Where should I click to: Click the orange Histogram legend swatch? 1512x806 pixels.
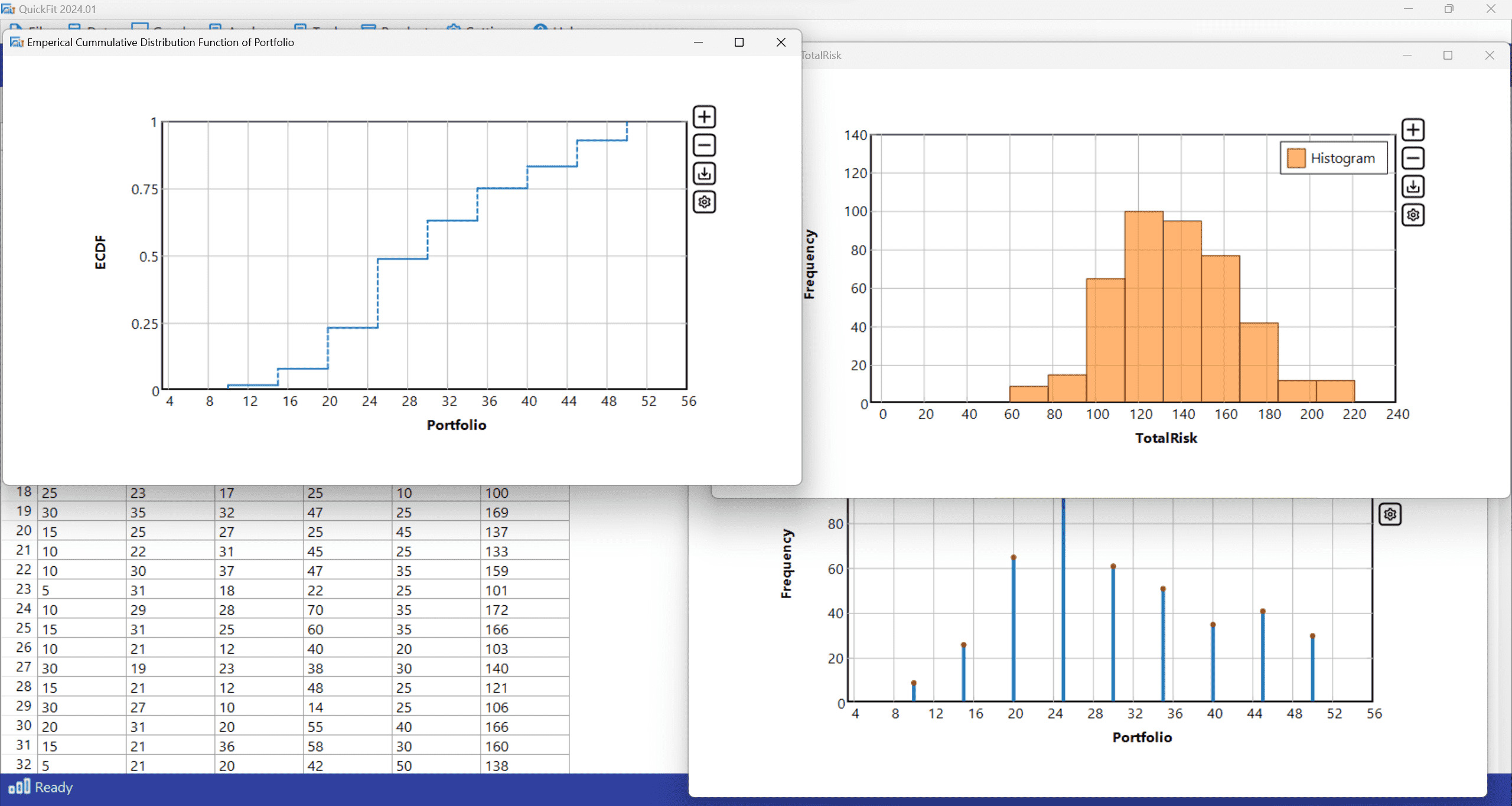coord(1296,158)
